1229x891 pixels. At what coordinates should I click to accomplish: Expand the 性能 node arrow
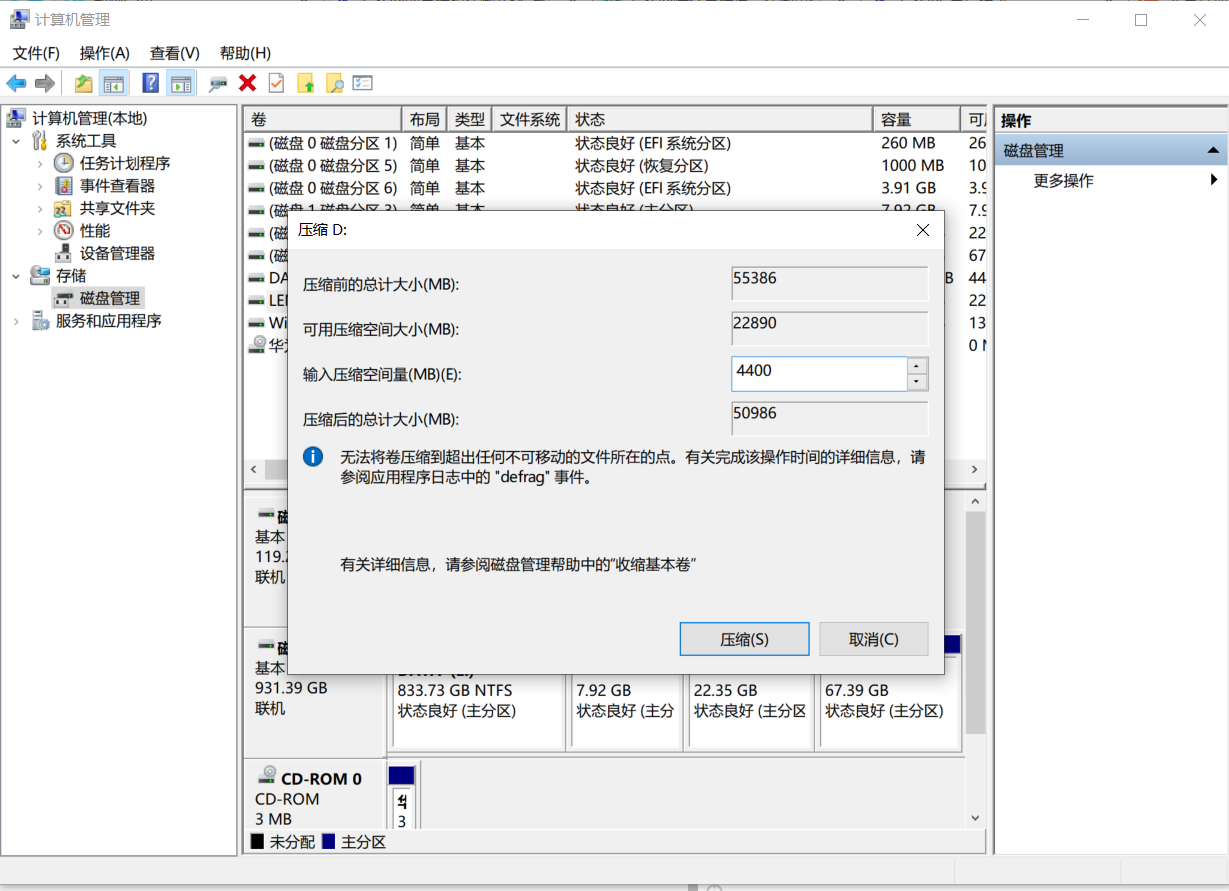[x=40, y=231]
